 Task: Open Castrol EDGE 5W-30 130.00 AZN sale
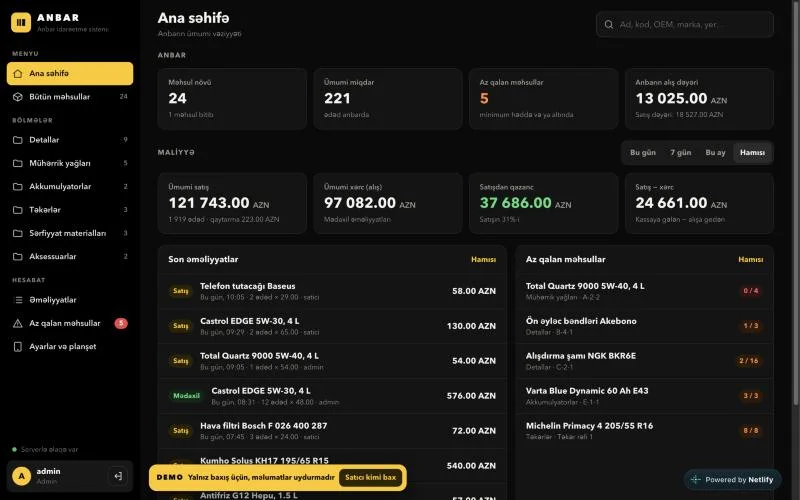[x=332, y=326]
